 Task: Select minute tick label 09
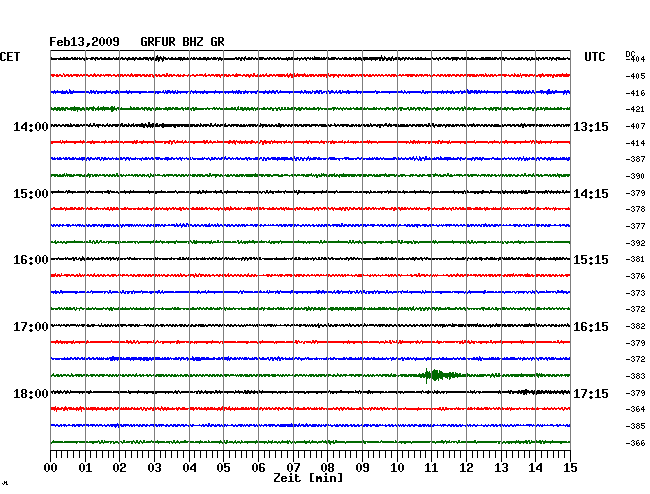[362, 467]
